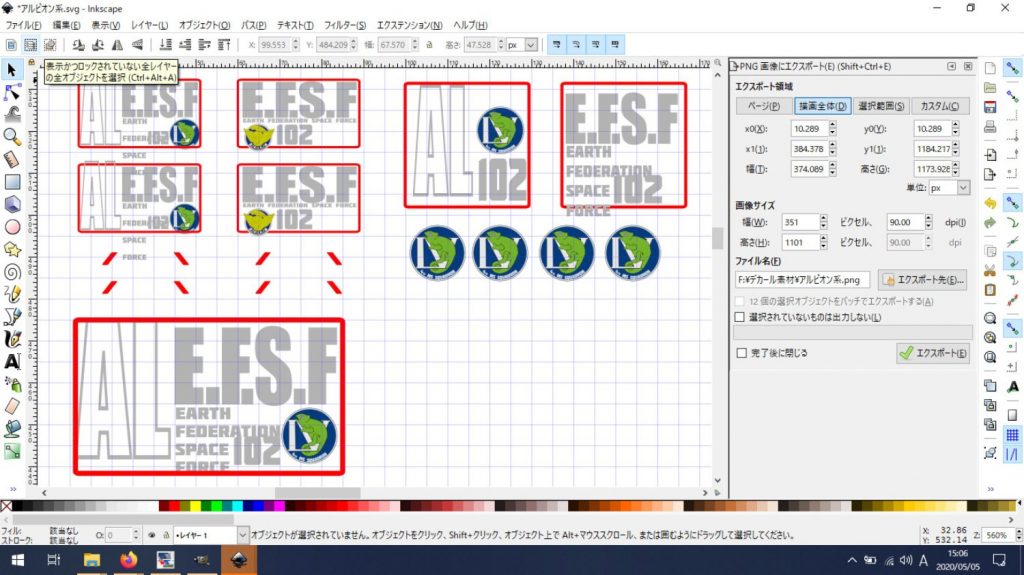Image resolution: width=1024 pixels, height=575 pixels.
Task: Select カスタム(C) export area button
Action: (x=940, y=106)
